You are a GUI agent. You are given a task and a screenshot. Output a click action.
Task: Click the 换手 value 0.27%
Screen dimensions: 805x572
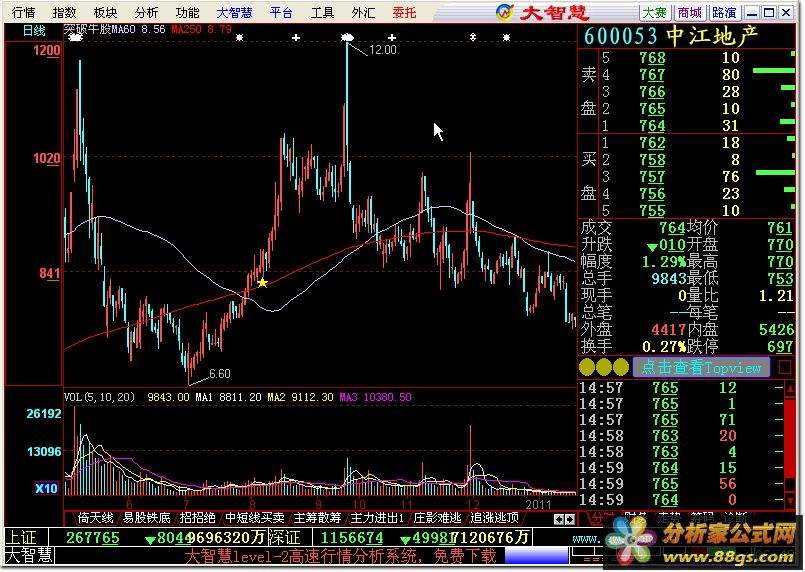pos(664,347)
